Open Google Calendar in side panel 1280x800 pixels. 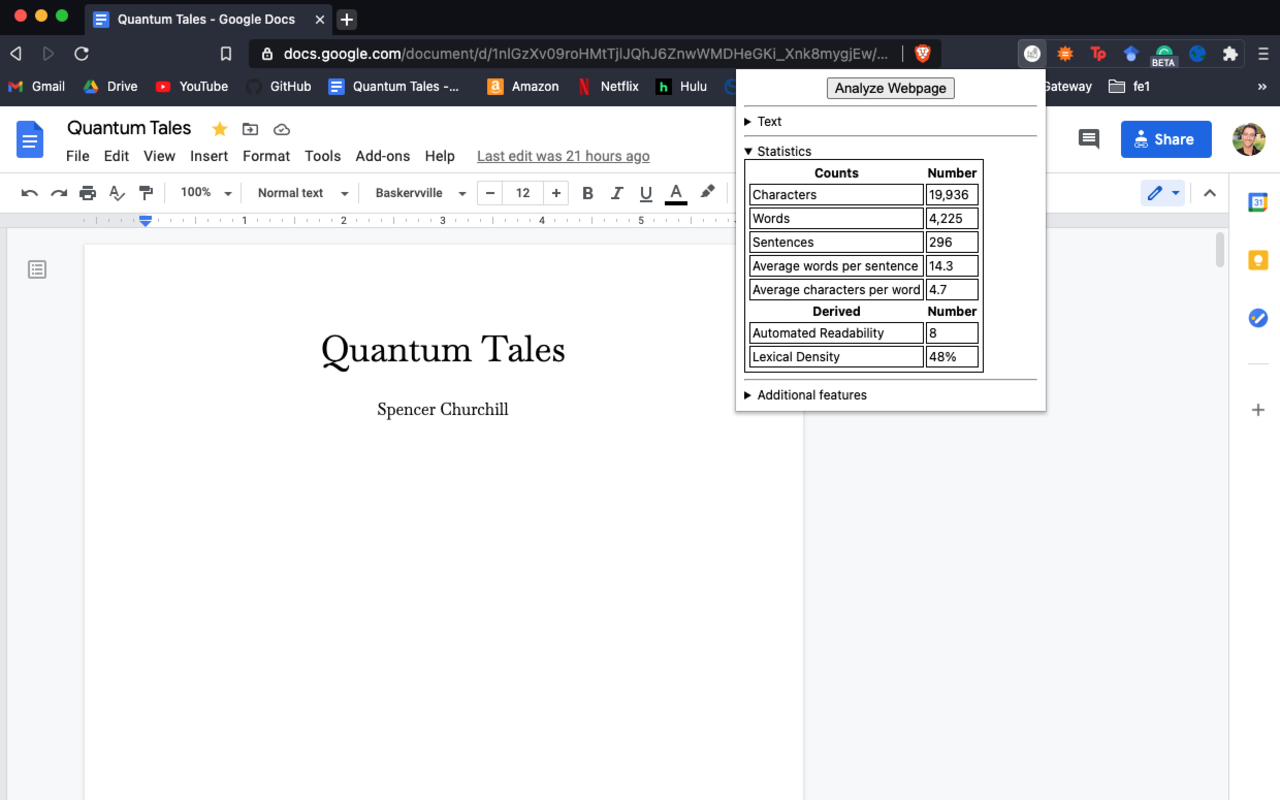1258,203
